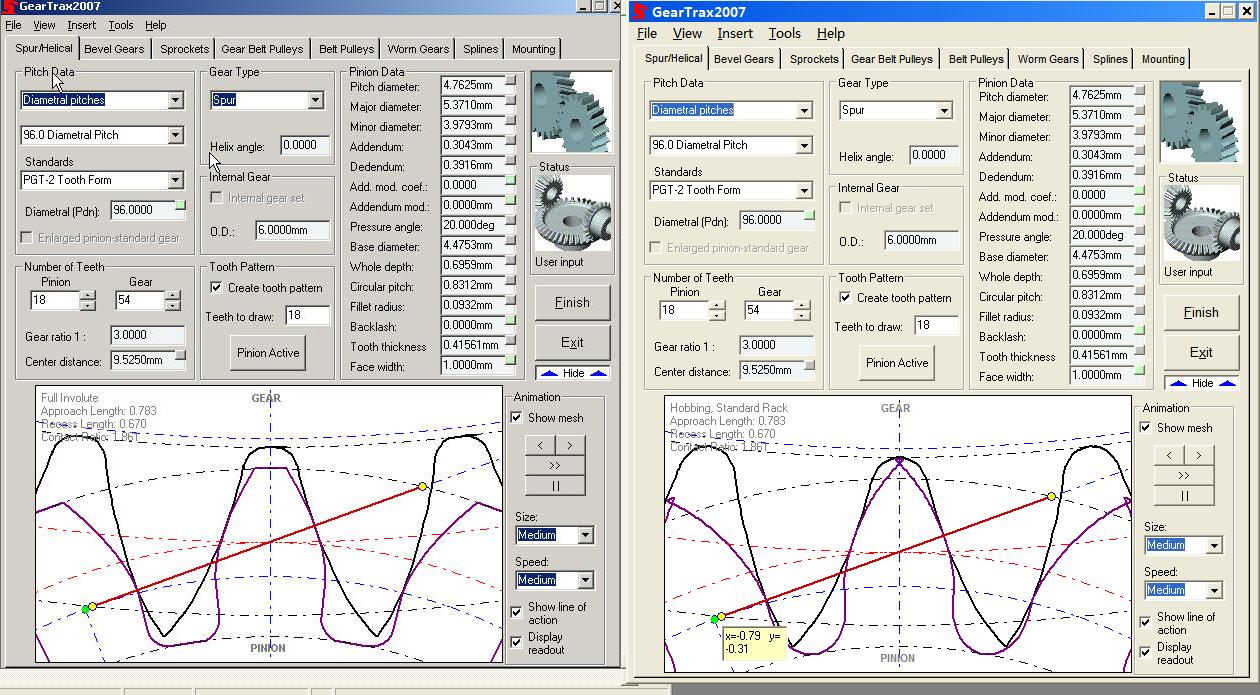The height and width of the screenshot is (695, 1260).
Task: Click Hide button in right window
Action: point(1202,383)
